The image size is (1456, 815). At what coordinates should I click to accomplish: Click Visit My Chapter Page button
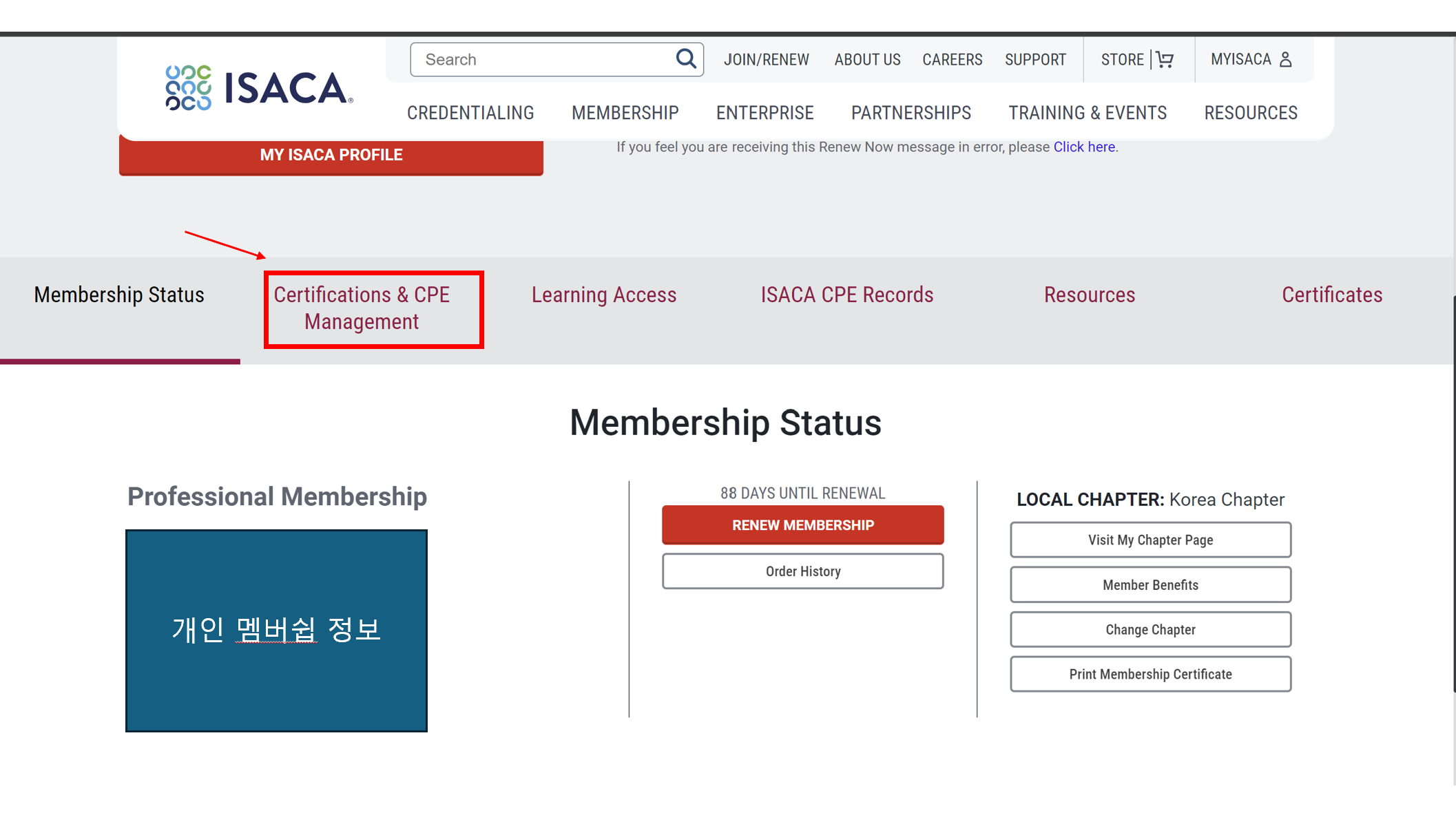tap(1150, 540)
